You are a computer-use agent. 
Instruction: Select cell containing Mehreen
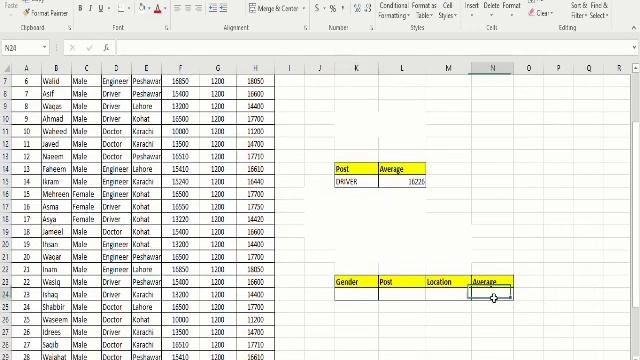[56, 194]
